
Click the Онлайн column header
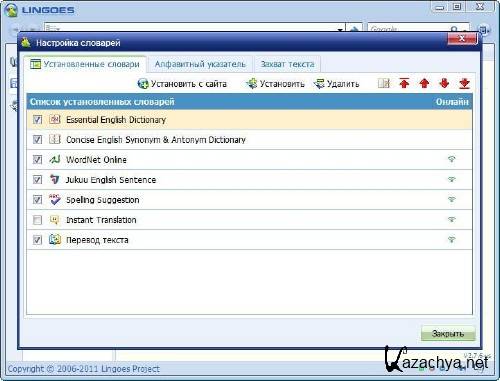pyautogui.click(x=452, y=102)
